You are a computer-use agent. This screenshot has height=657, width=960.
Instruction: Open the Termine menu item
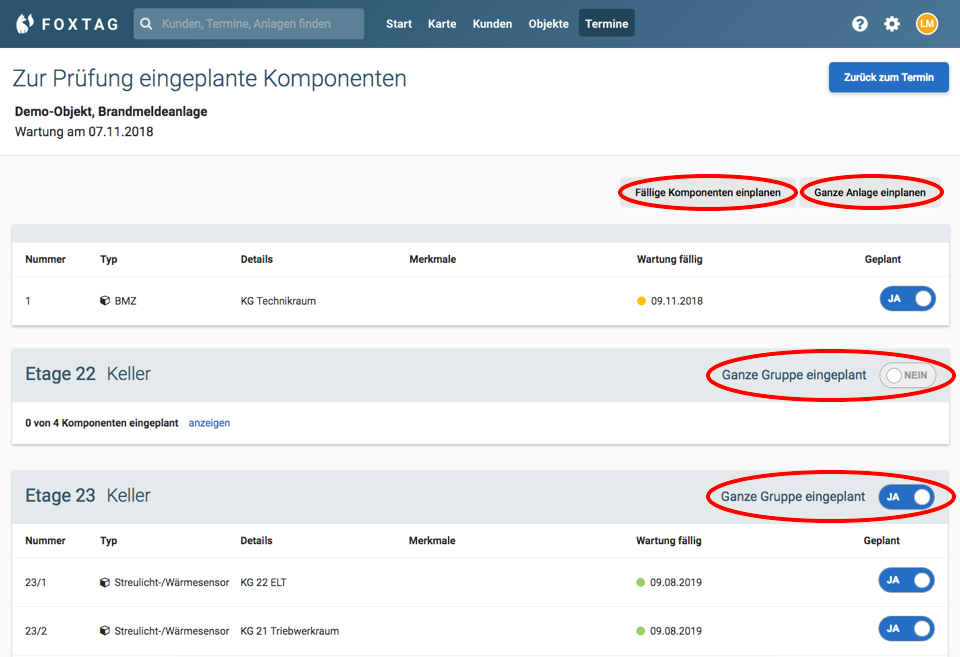(x=607, y=24)
